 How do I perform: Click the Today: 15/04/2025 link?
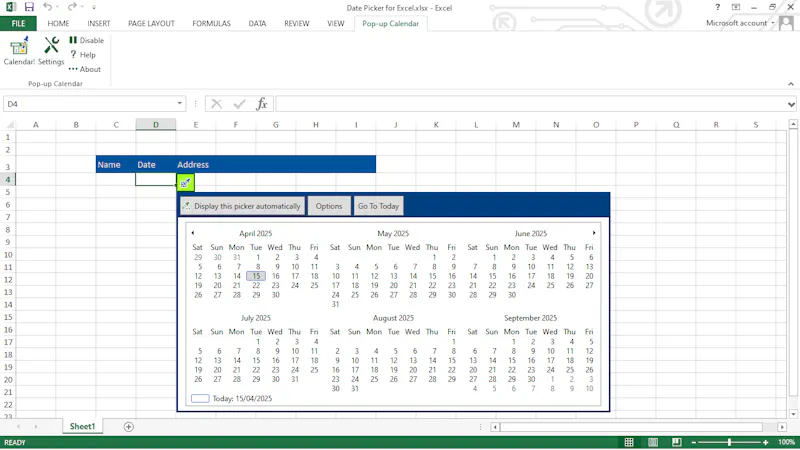[242, 398]
